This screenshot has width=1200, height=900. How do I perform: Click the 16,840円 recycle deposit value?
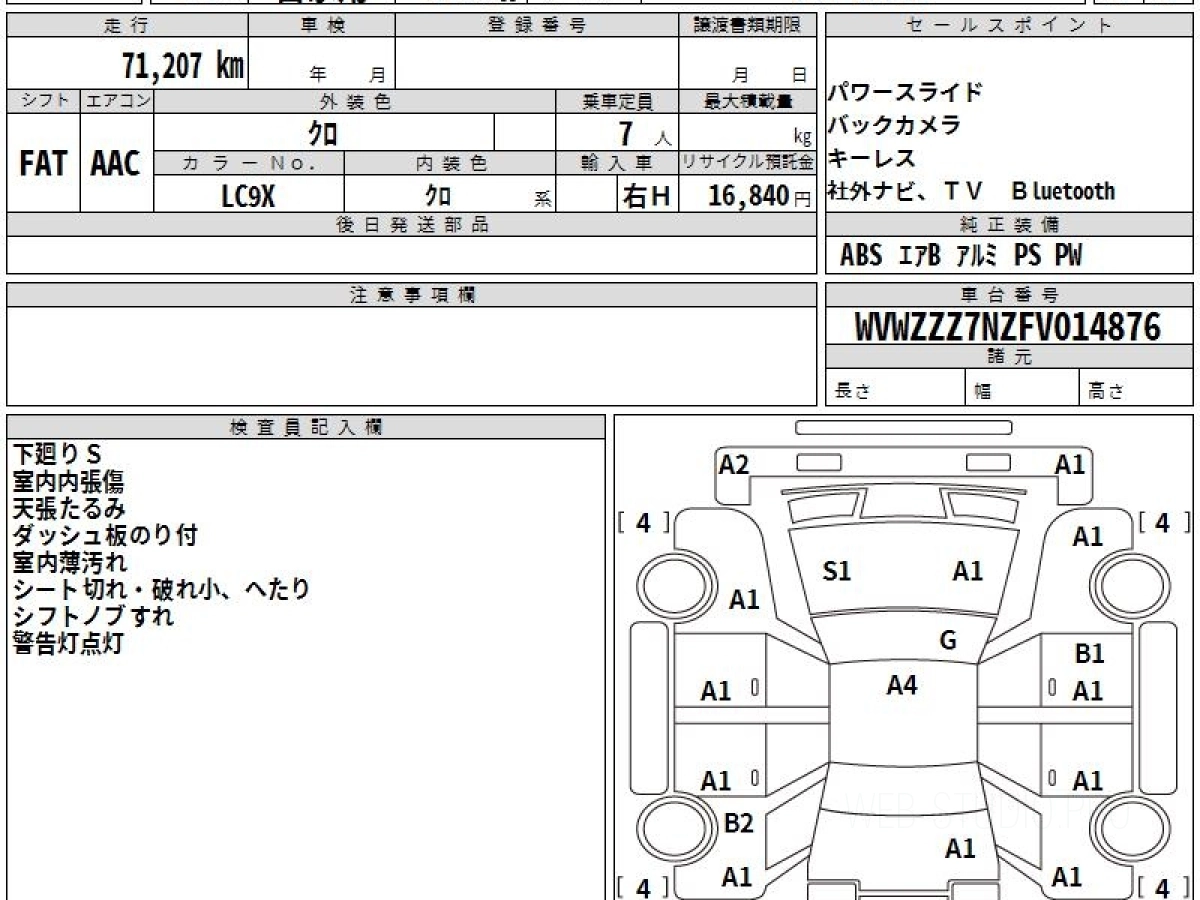coord(760,196)
